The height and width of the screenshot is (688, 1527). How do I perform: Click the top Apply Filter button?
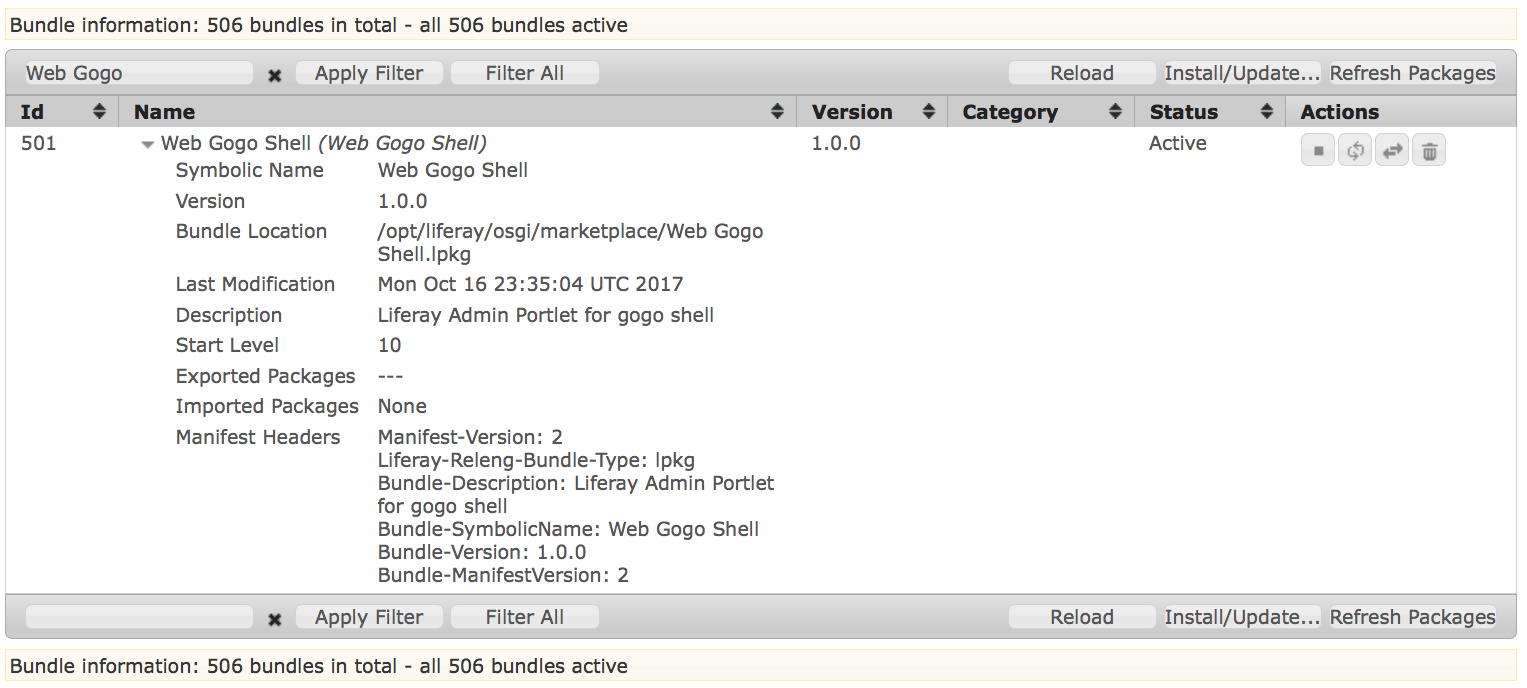[369, 73]
